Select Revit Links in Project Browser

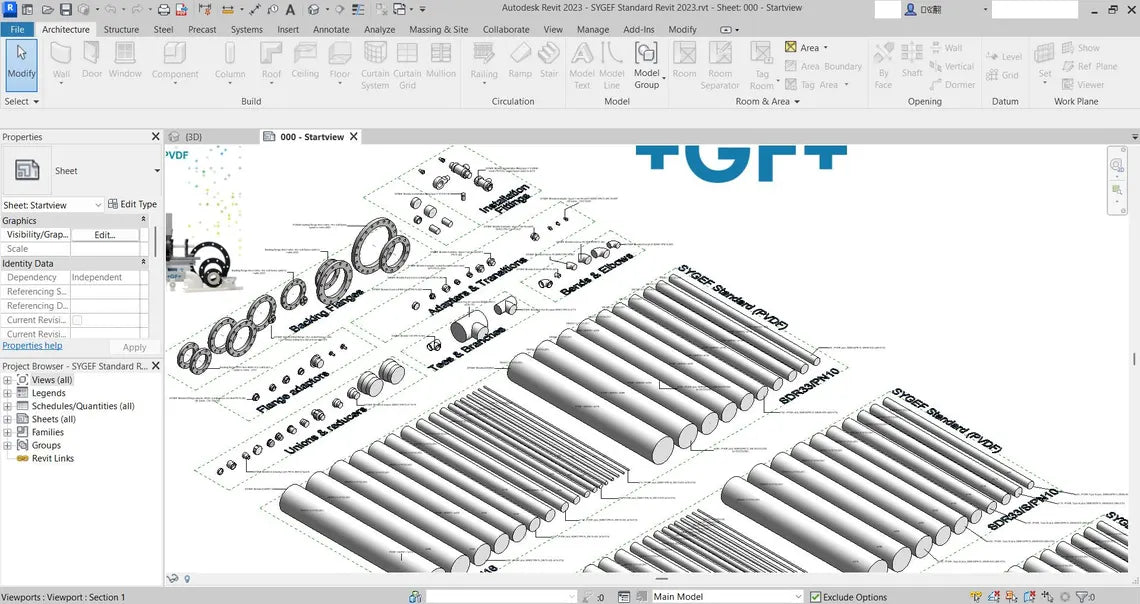click(52, 459)
